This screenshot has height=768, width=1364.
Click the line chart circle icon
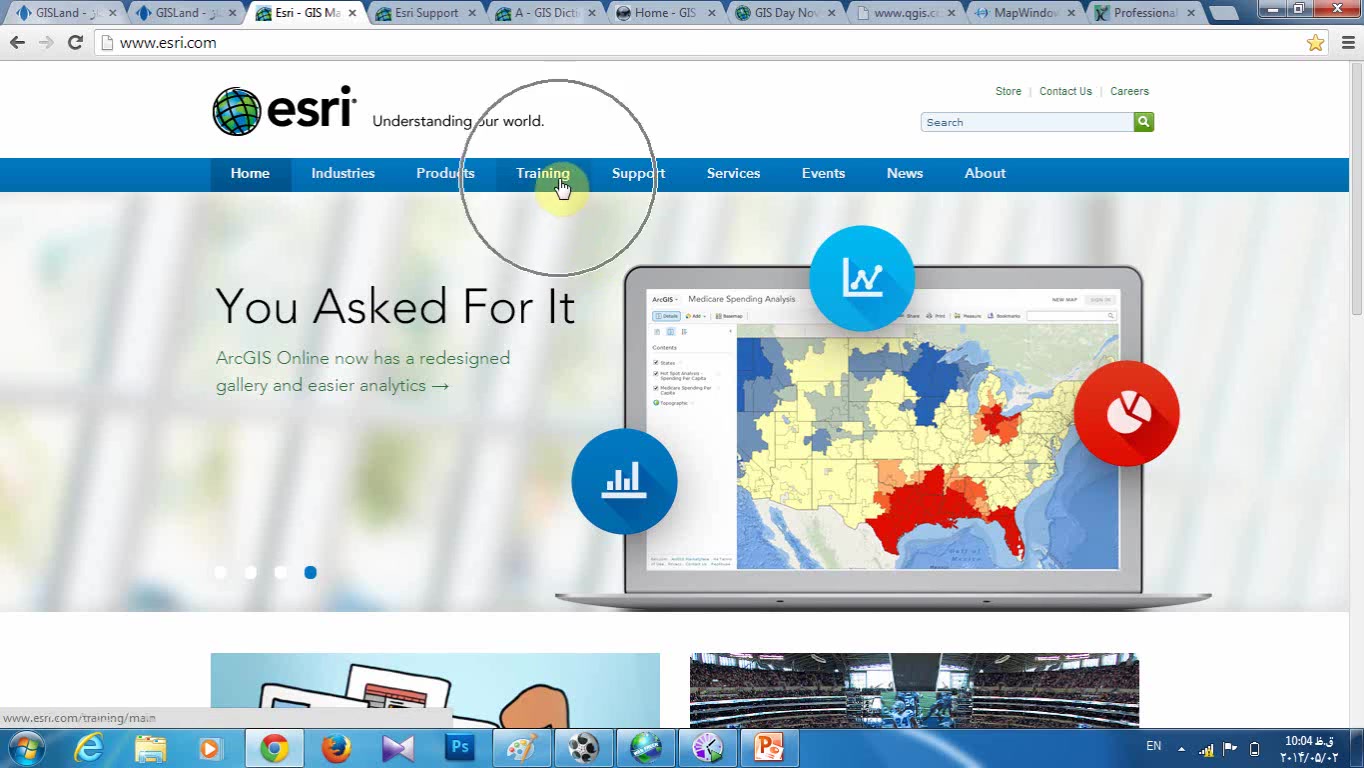[x=862, y=278]
